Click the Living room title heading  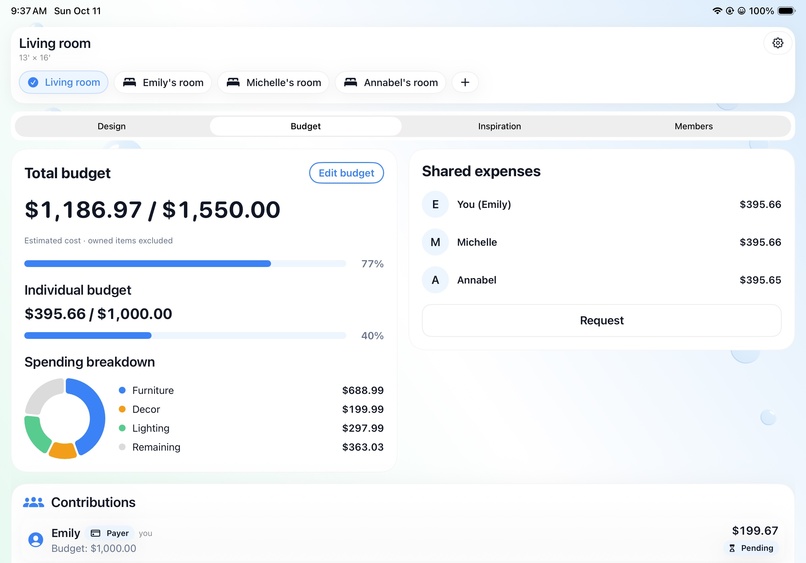[55, 44]
